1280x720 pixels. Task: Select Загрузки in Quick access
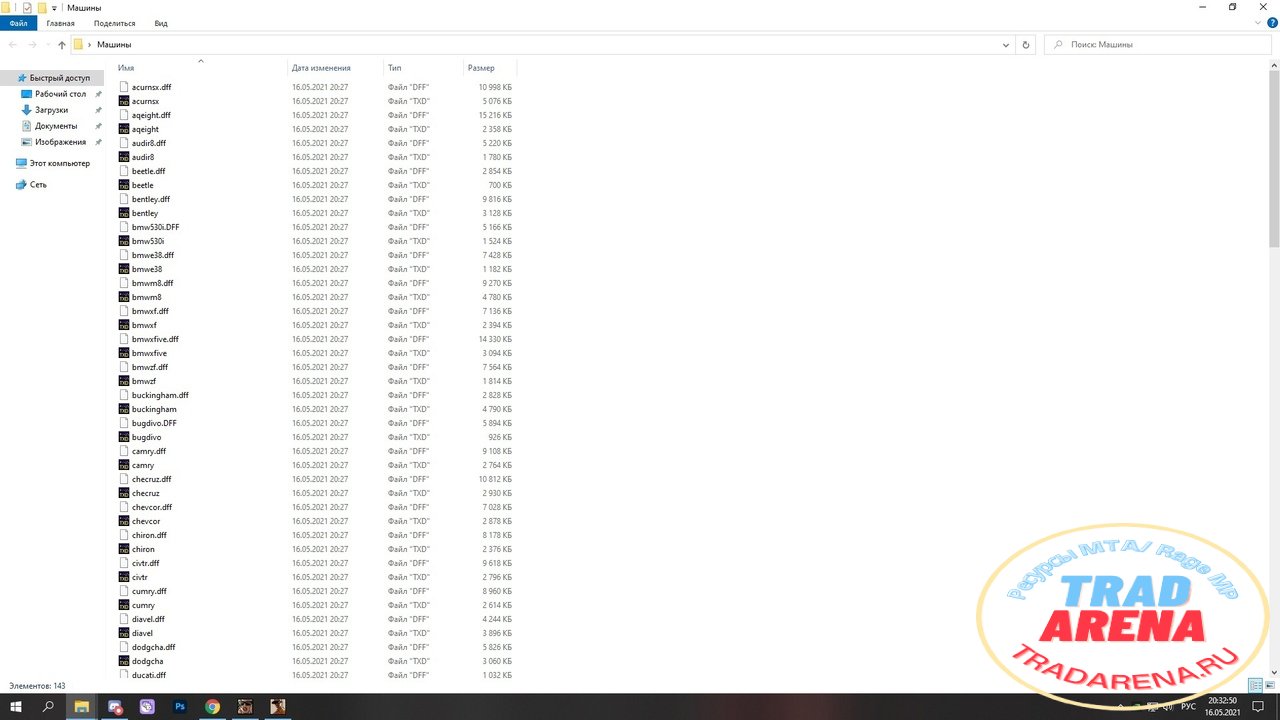pos(52,110)
